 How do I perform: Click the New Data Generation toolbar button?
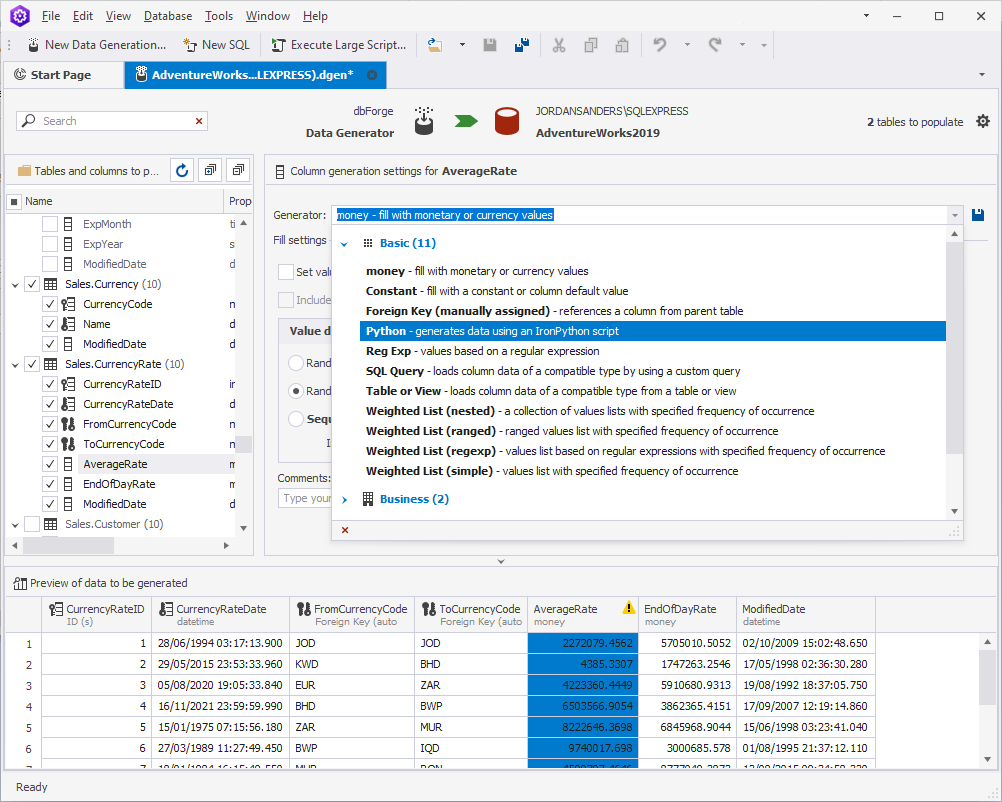pyautogui.click(x=96, y=45)
